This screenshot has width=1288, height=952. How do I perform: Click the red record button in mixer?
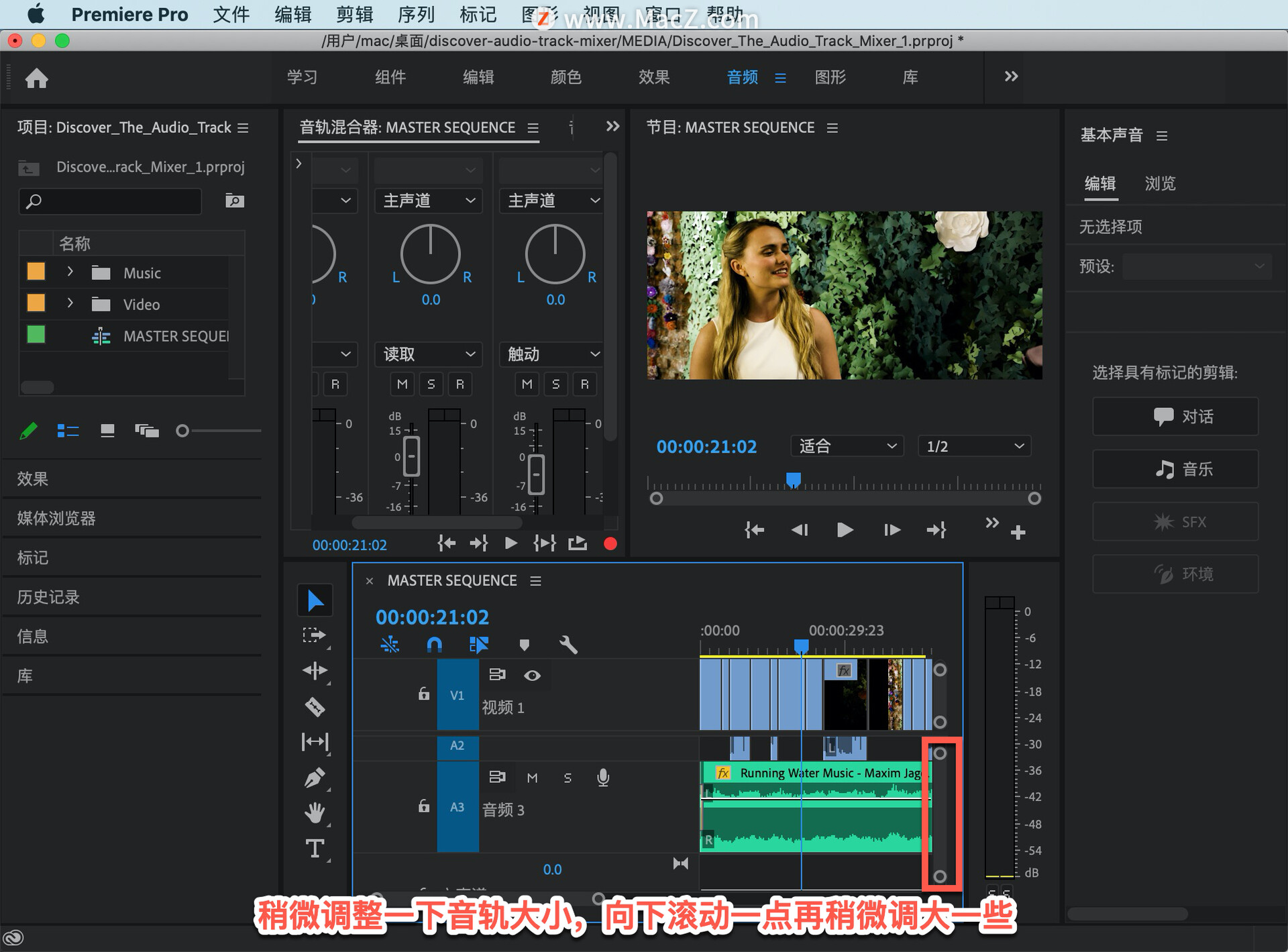[x=610, y=543]
